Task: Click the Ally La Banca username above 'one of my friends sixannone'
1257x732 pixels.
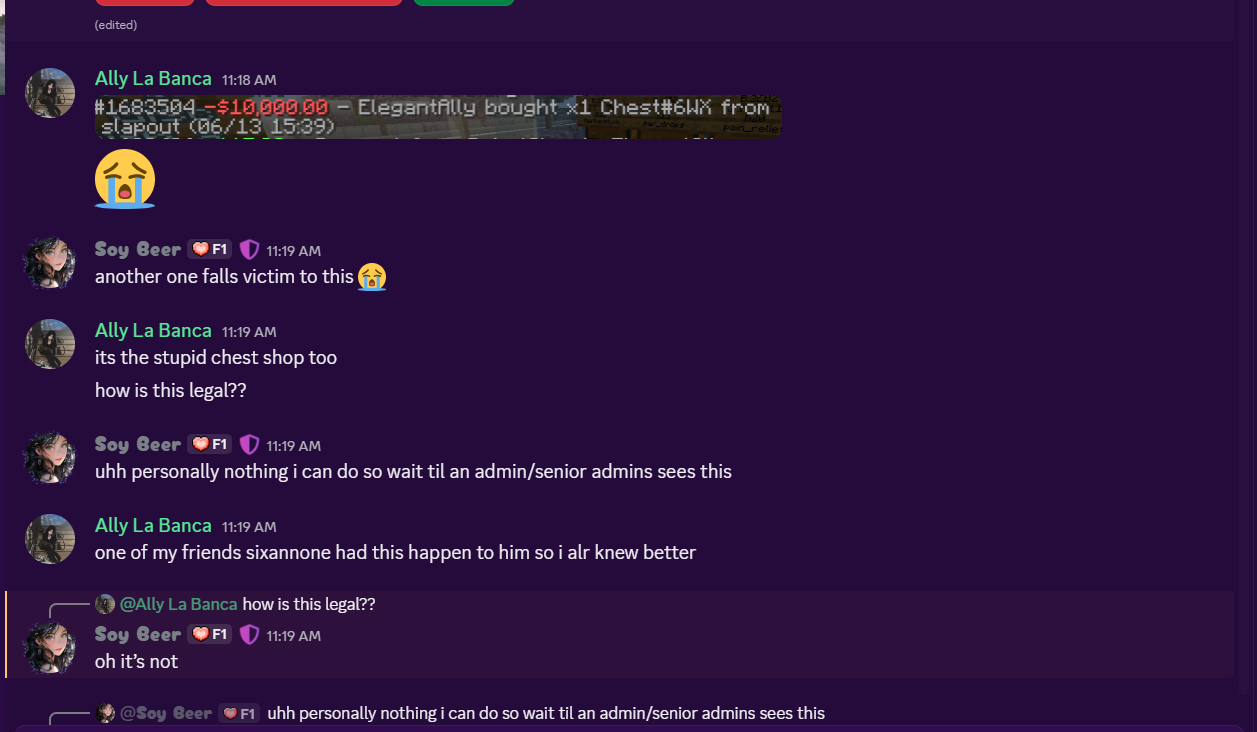Action: (x=153, y=526)
